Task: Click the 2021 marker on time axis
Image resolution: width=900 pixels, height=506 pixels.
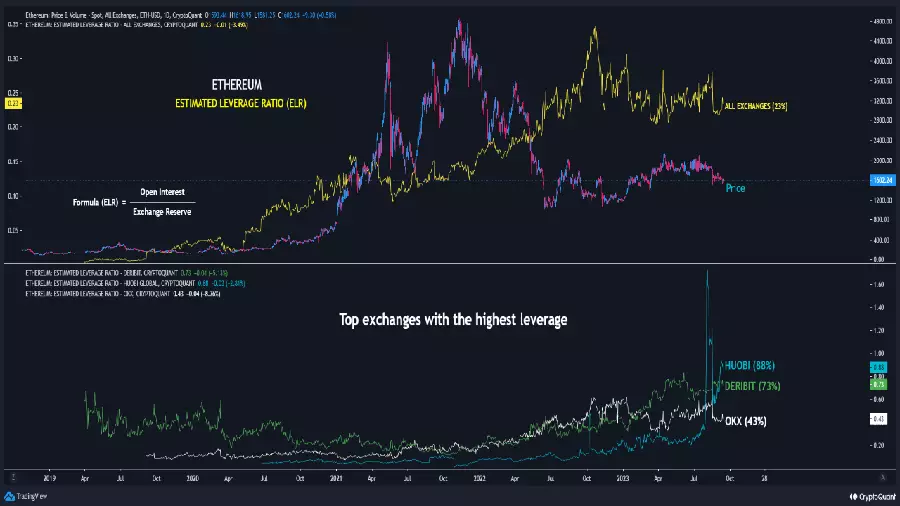Action: [x=336, y=478]
